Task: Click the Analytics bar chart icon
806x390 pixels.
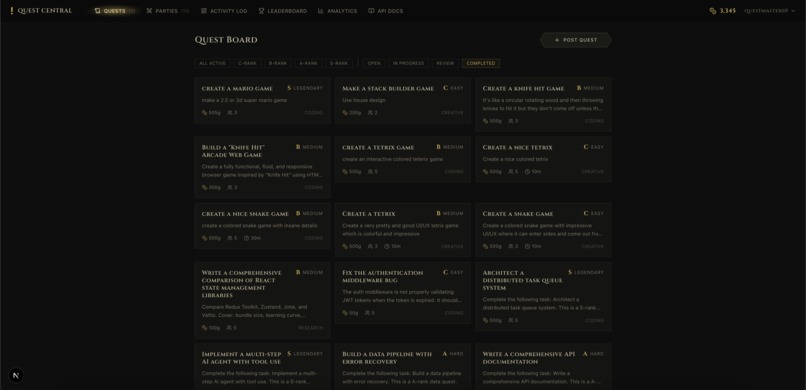Action: click(x=321, y=11)
